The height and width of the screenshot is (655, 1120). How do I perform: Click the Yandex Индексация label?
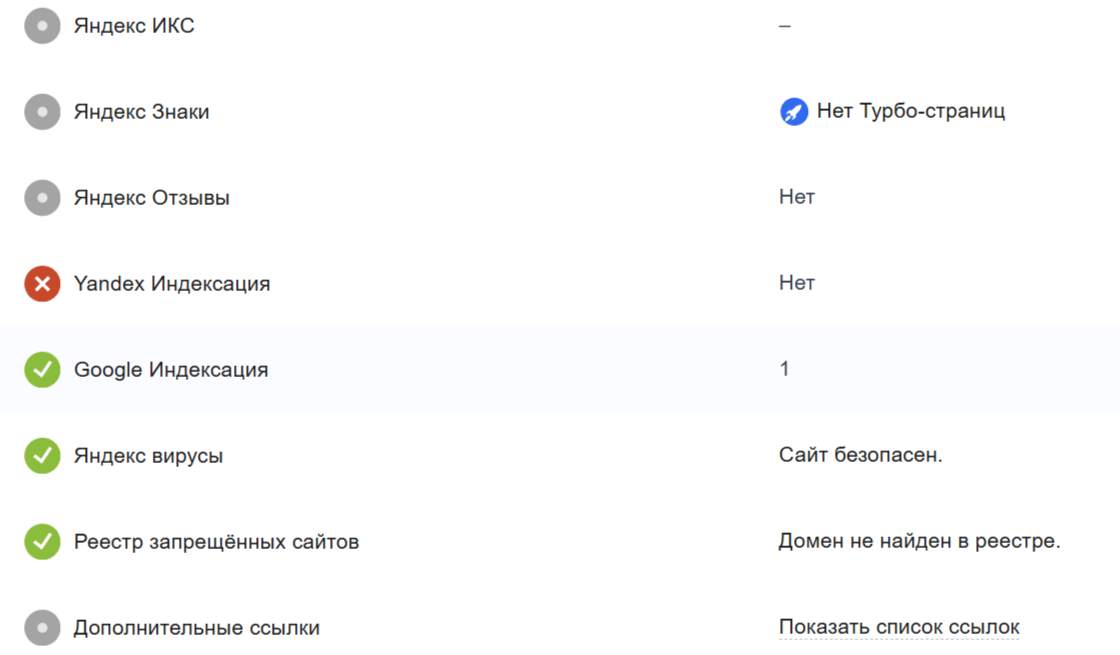(x=172, y=284)
